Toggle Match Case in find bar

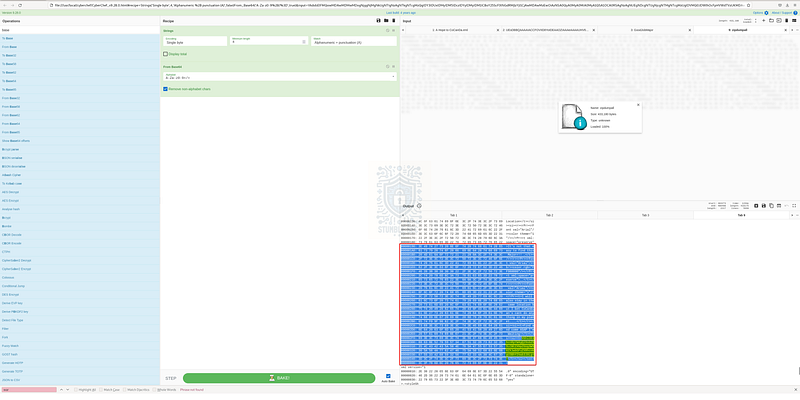[x=101, y=389]
